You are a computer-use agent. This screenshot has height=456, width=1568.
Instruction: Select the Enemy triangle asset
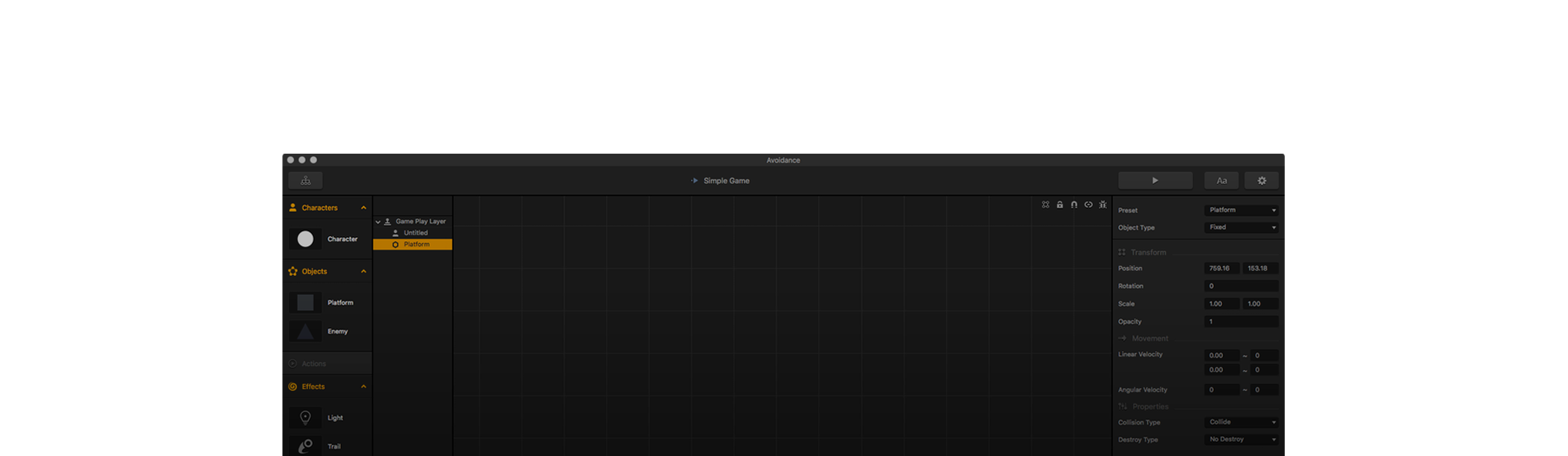coord(306,331)
